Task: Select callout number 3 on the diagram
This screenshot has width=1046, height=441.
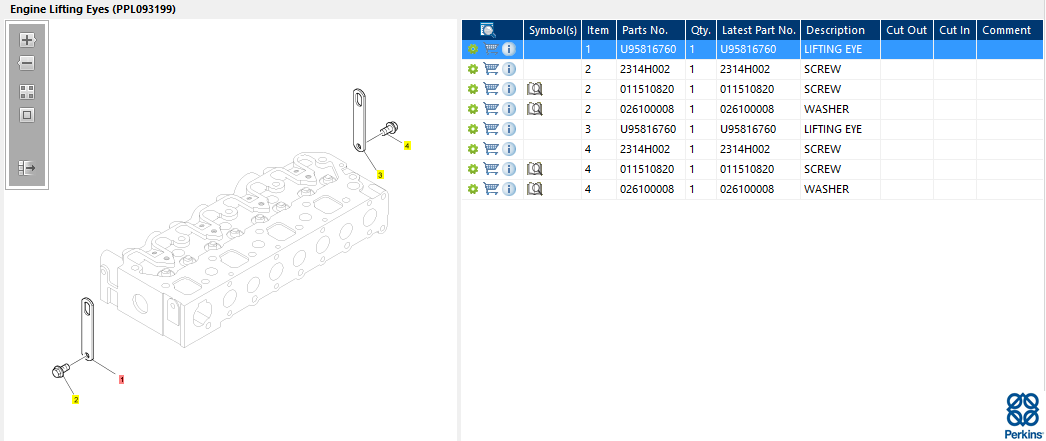Action: tap(380, 175)
